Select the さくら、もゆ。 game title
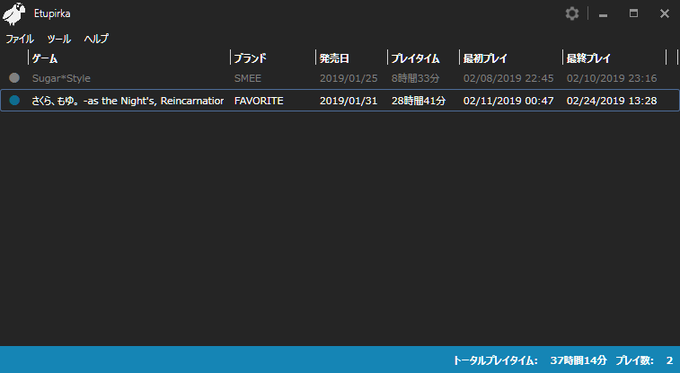Screen dimensions: 680x373 click(128, 101)
